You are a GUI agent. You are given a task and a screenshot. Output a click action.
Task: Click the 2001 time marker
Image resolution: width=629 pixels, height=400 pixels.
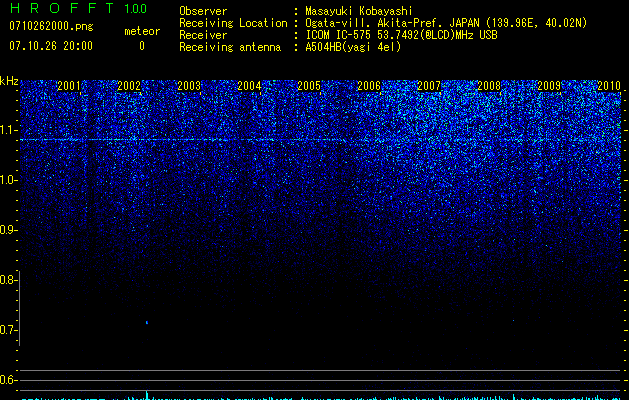(x=69, y=85)
